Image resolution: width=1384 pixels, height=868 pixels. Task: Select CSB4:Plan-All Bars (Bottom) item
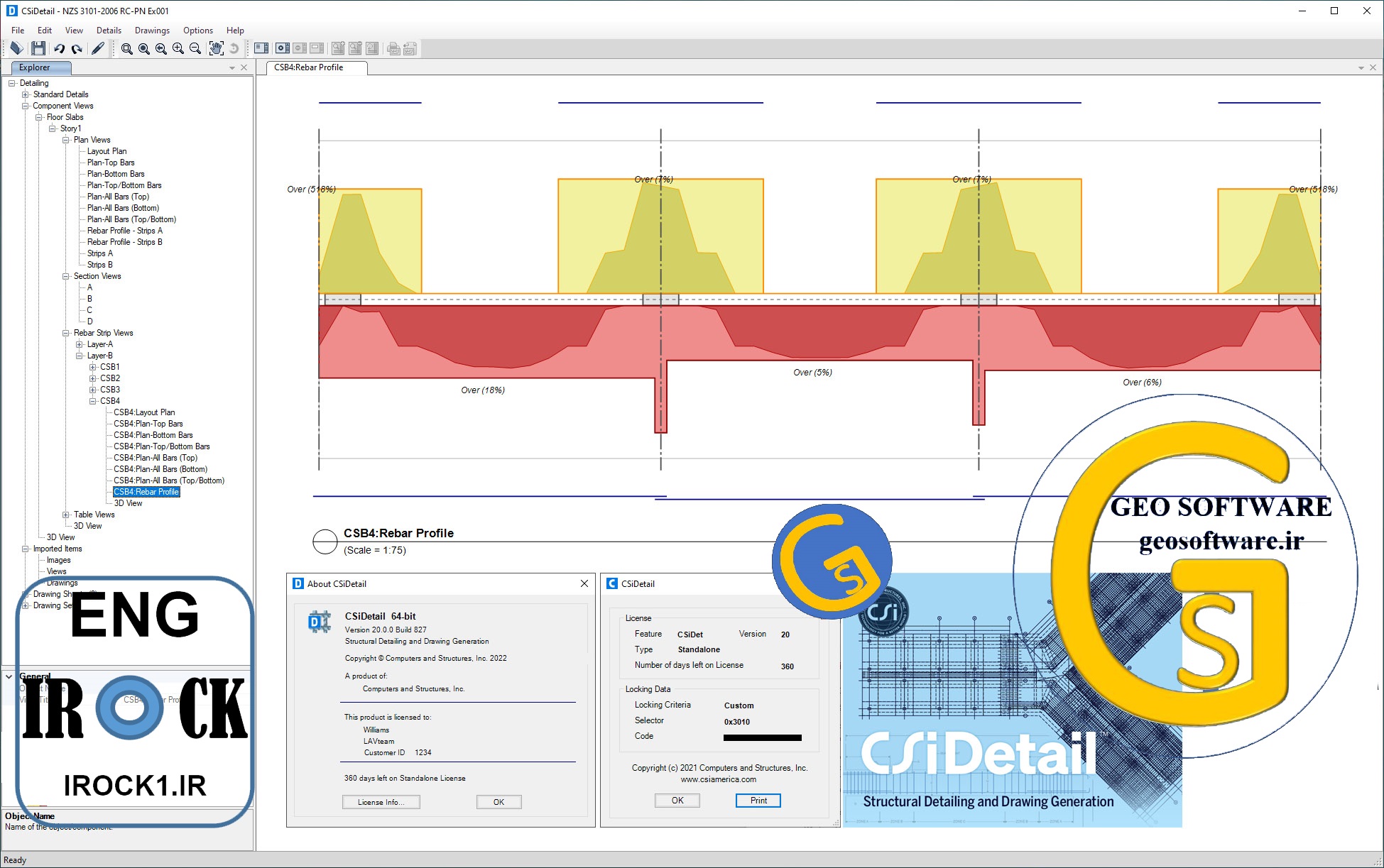tap(160, 469)
